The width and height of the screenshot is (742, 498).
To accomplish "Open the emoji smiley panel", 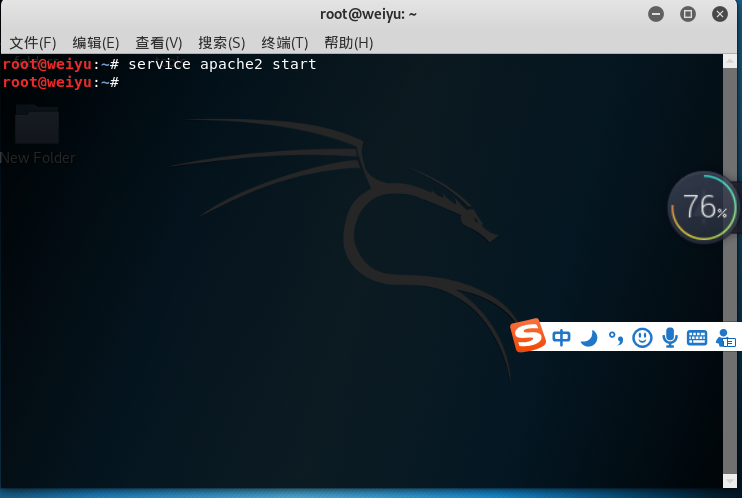I will pos(642,338).
